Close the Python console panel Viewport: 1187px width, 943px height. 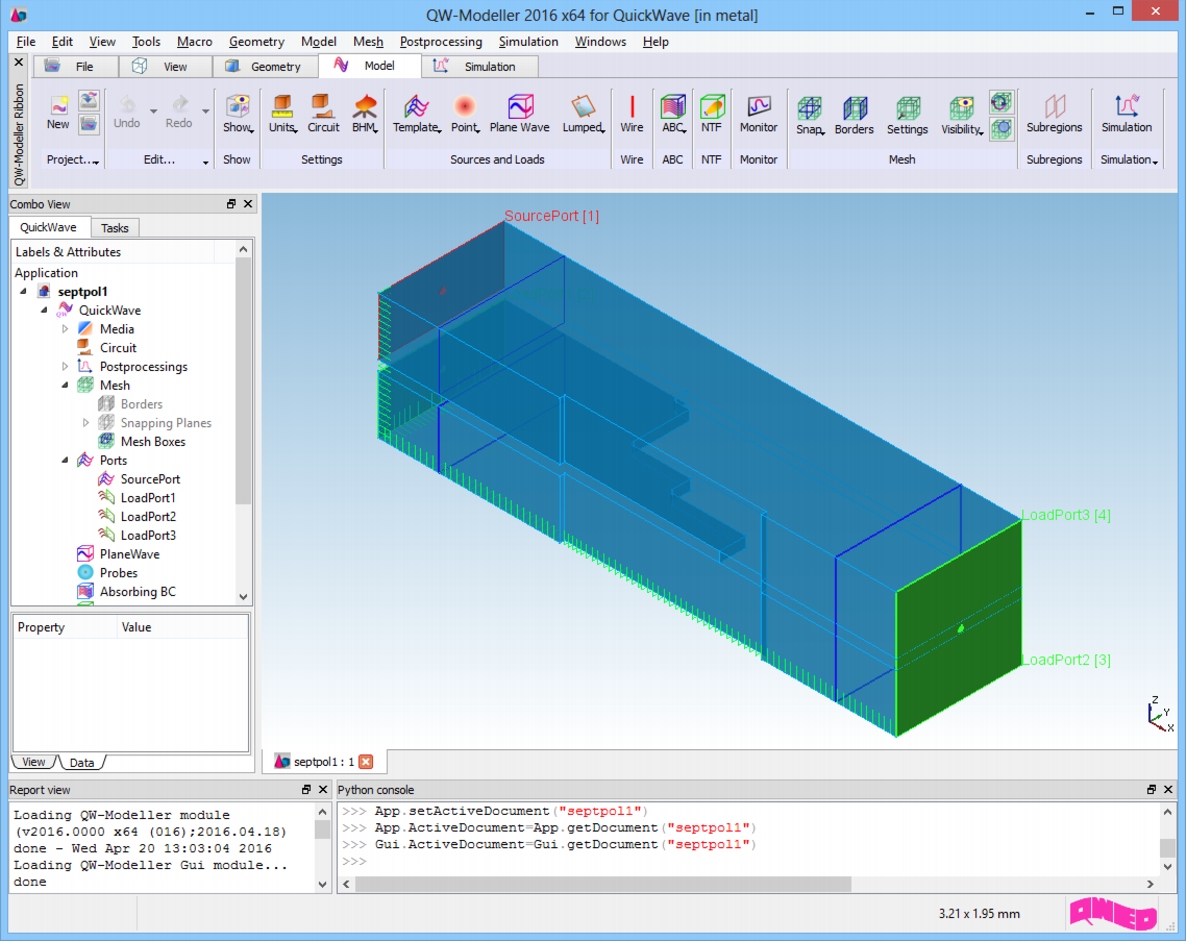(x=1168, y=789)
